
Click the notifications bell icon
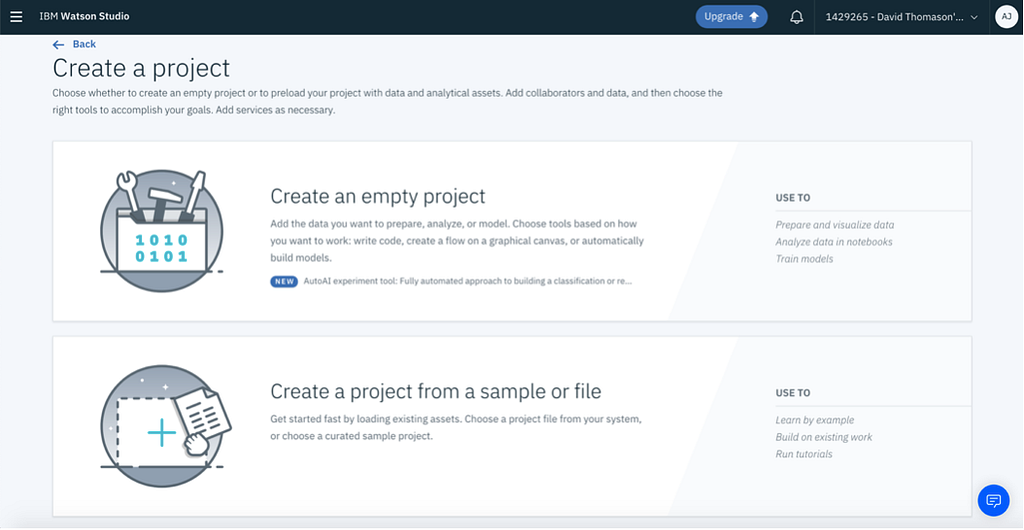point(796,17)
